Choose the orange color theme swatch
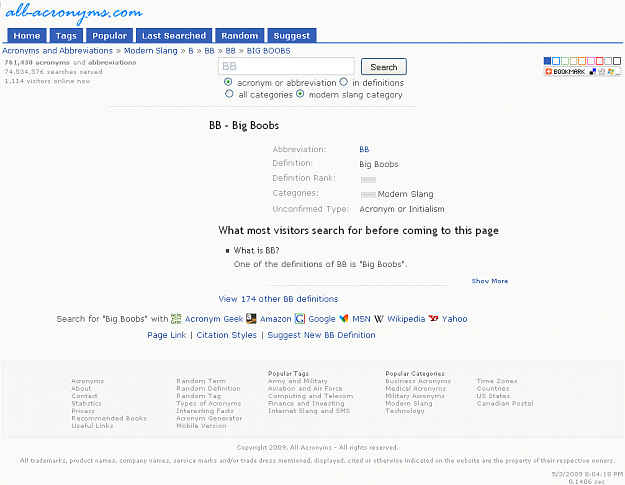625x485 pixels. coord(582,61)
